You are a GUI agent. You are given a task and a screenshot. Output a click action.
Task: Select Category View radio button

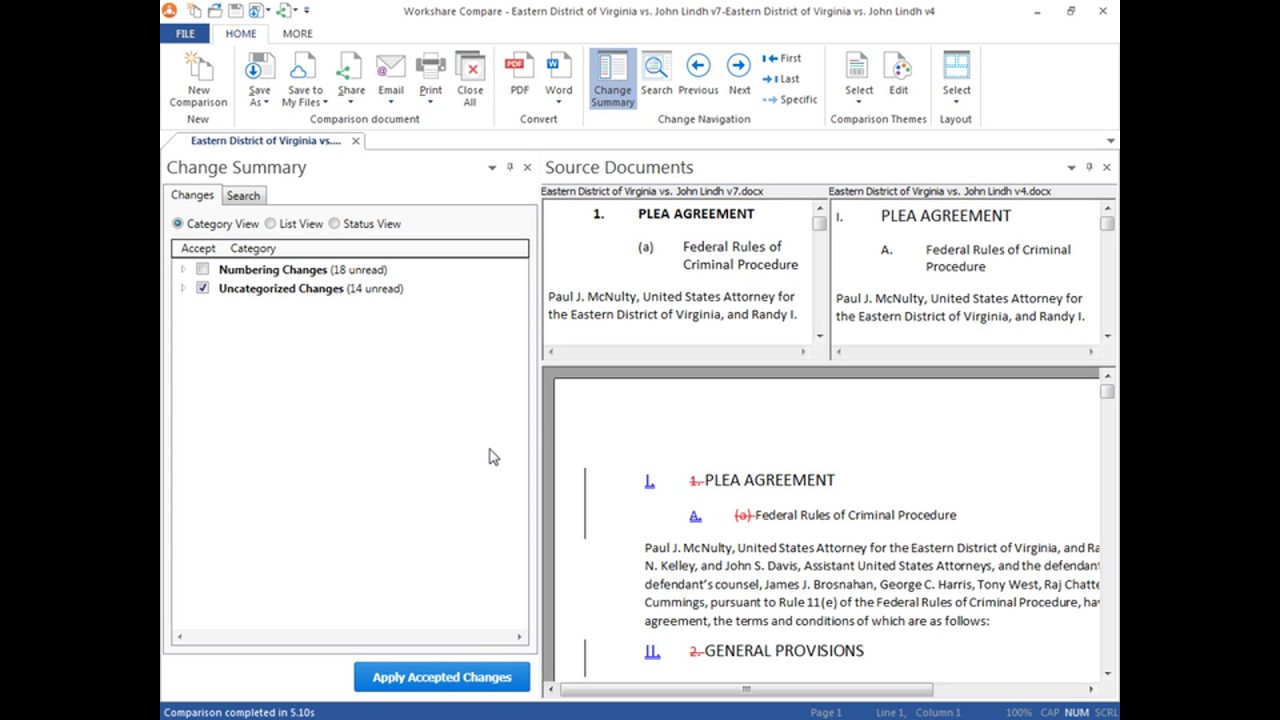(x=178, y=224)
